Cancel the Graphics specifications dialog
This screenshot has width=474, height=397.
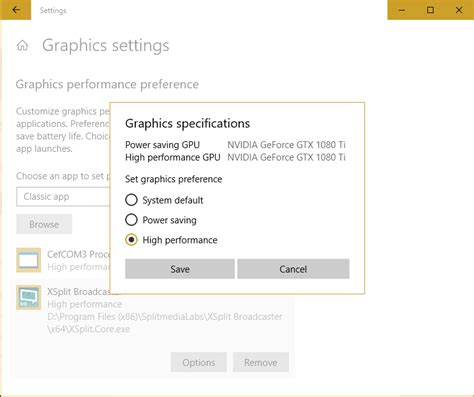tap(293, 269)
